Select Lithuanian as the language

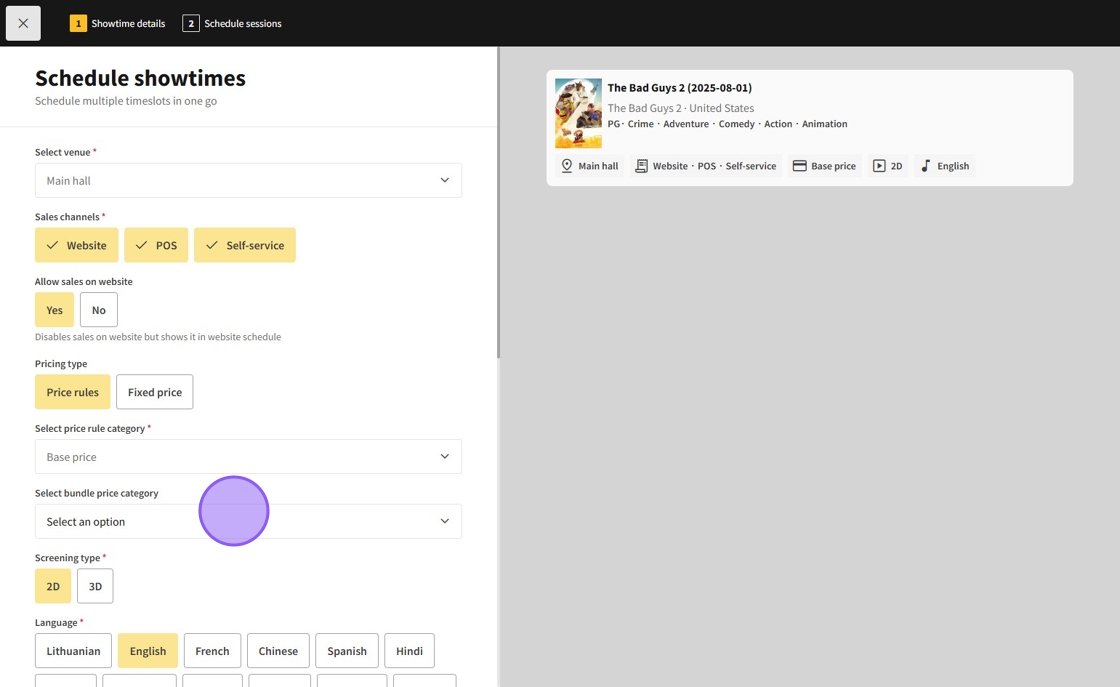73,651
